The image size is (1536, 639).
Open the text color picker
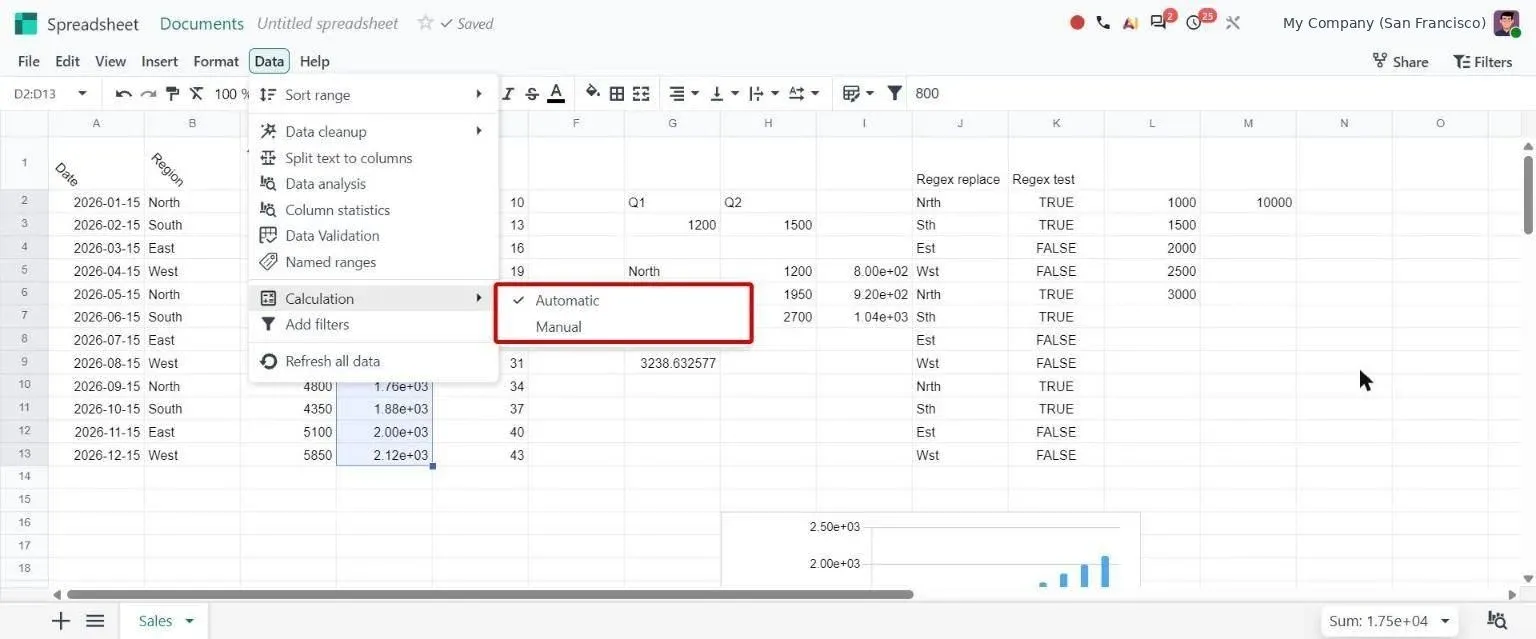[x=556, y=94]
